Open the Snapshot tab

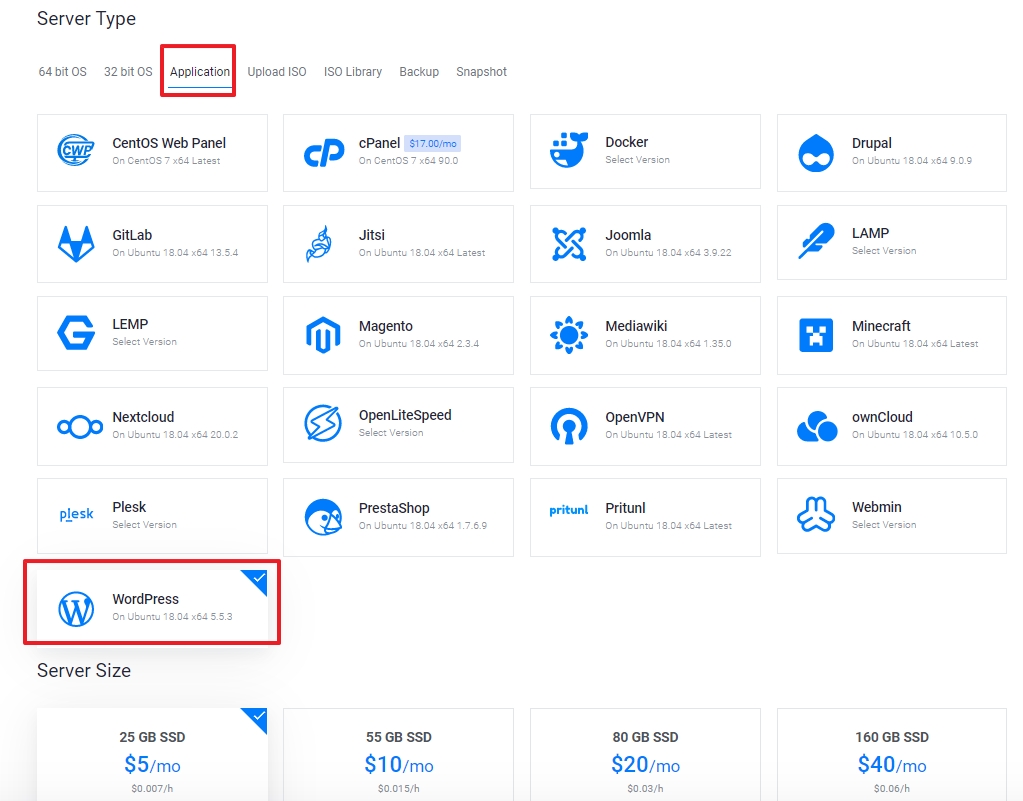(481, 72)
